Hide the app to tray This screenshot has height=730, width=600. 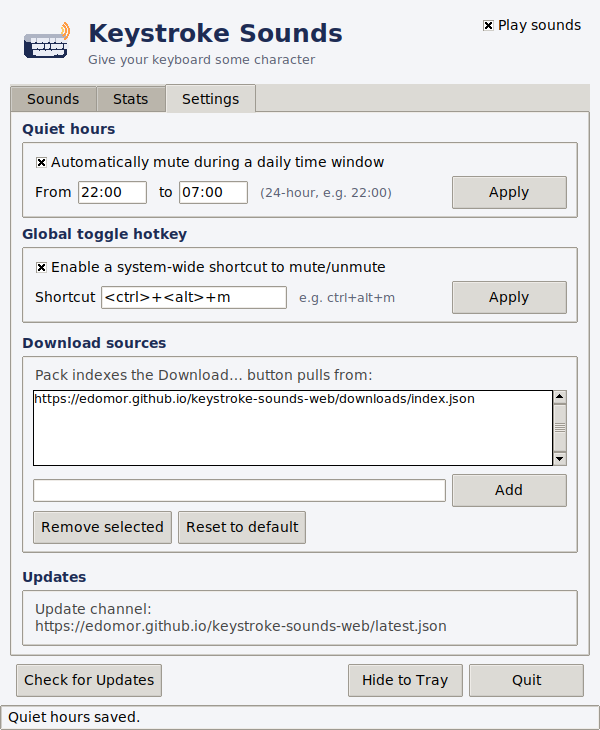pos(405,680)
